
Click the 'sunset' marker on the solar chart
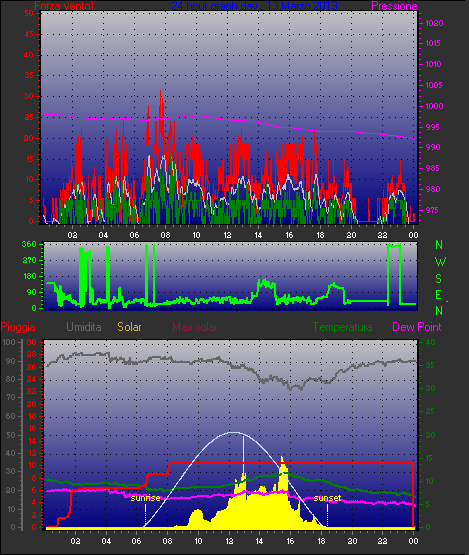(327, 498)
